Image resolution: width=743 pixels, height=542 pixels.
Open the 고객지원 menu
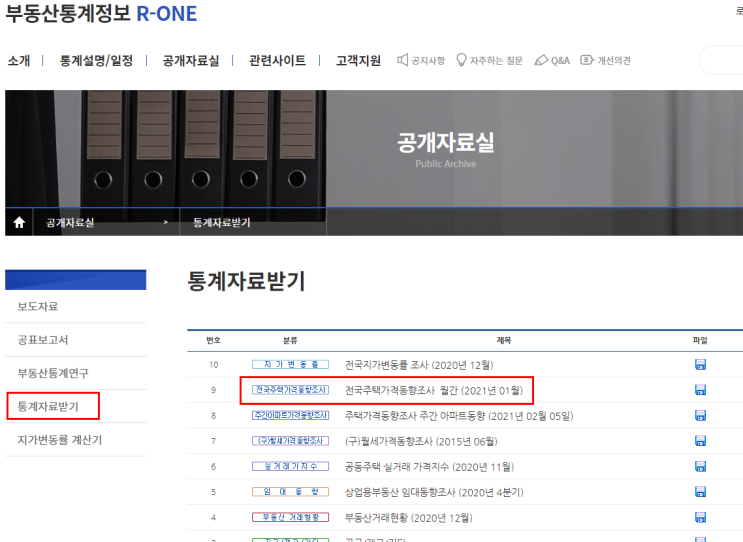point(358,61)
